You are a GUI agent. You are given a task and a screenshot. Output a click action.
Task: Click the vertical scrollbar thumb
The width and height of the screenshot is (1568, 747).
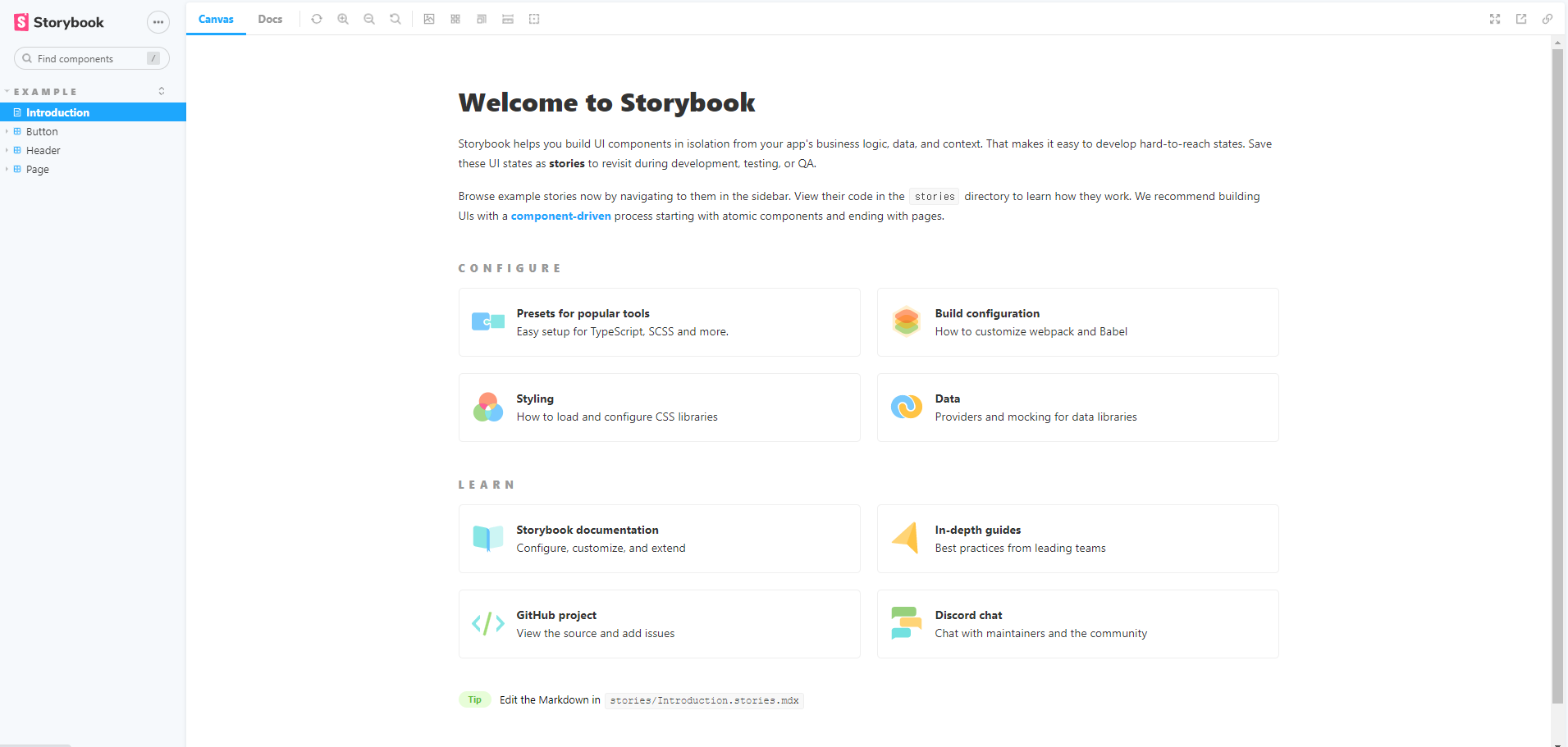(x=1557, y=376)
